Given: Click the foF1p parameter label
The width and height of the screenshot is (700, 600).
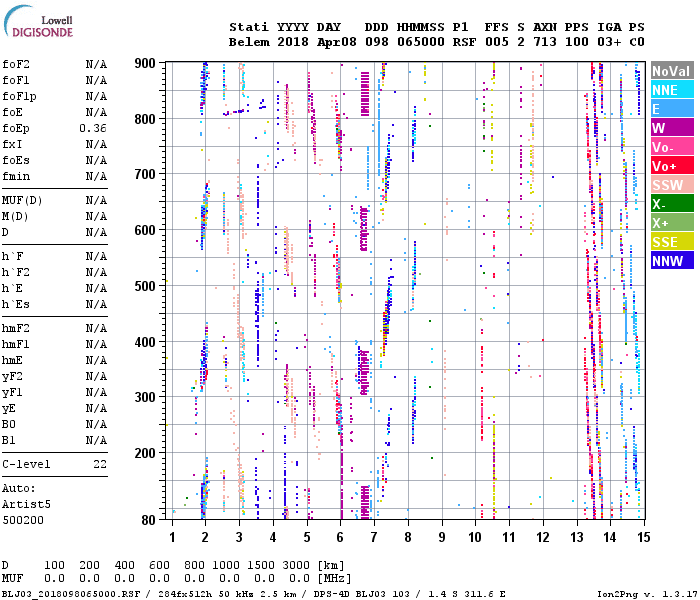Looking at the screenshot, I should [x=19, y=96].
